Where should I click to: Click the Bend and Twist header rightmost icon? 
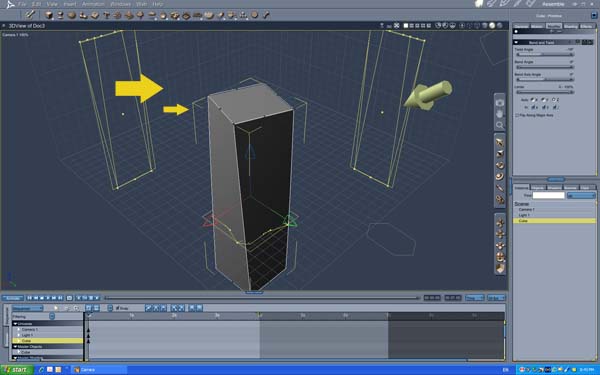coord(589,42)
